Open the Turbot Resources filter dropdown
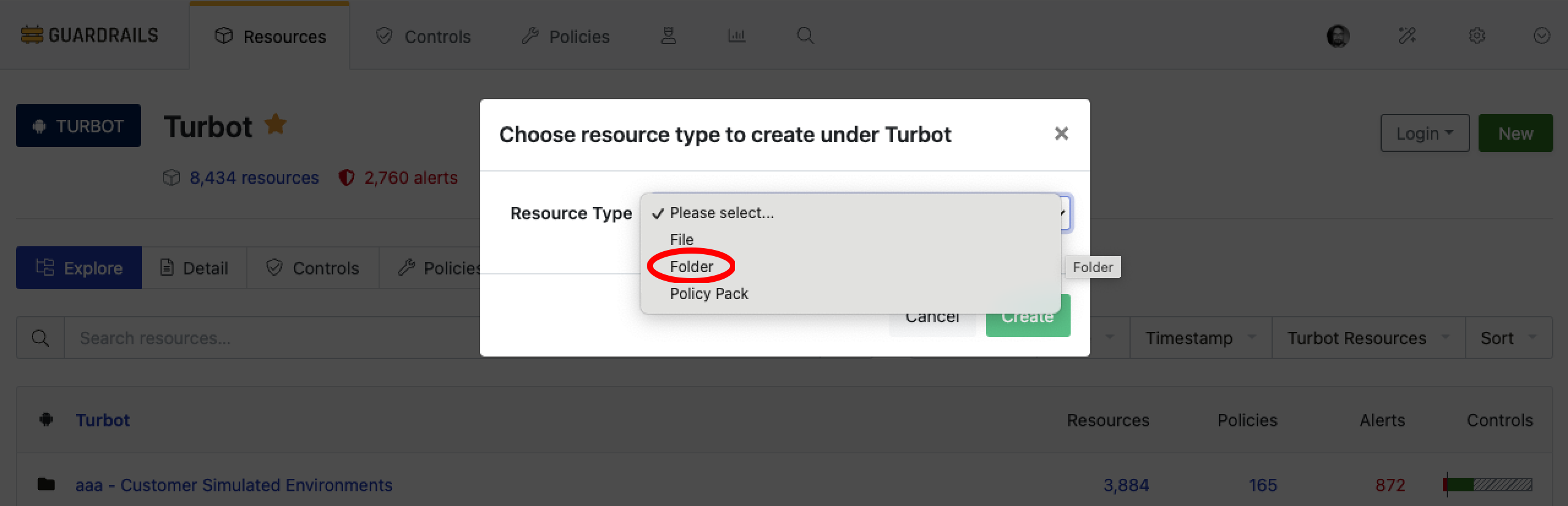Screen dimensions: 1568x506 coord(1368,338)
